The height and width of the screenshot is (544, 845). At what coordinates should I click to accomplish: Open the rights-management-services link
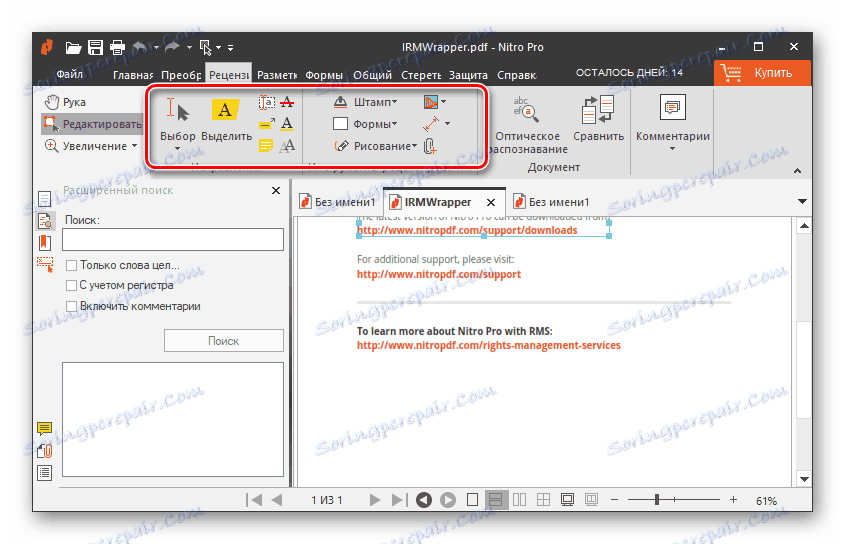coord(488,345)
